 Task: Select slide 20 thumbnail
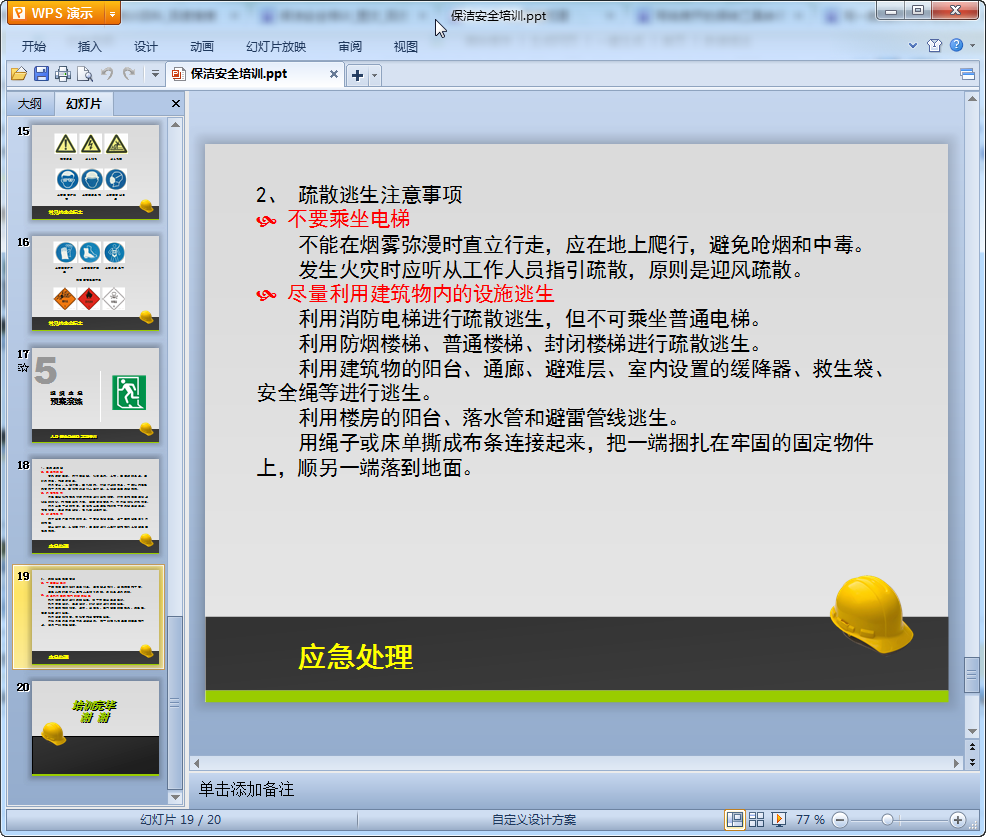(96, 728)
